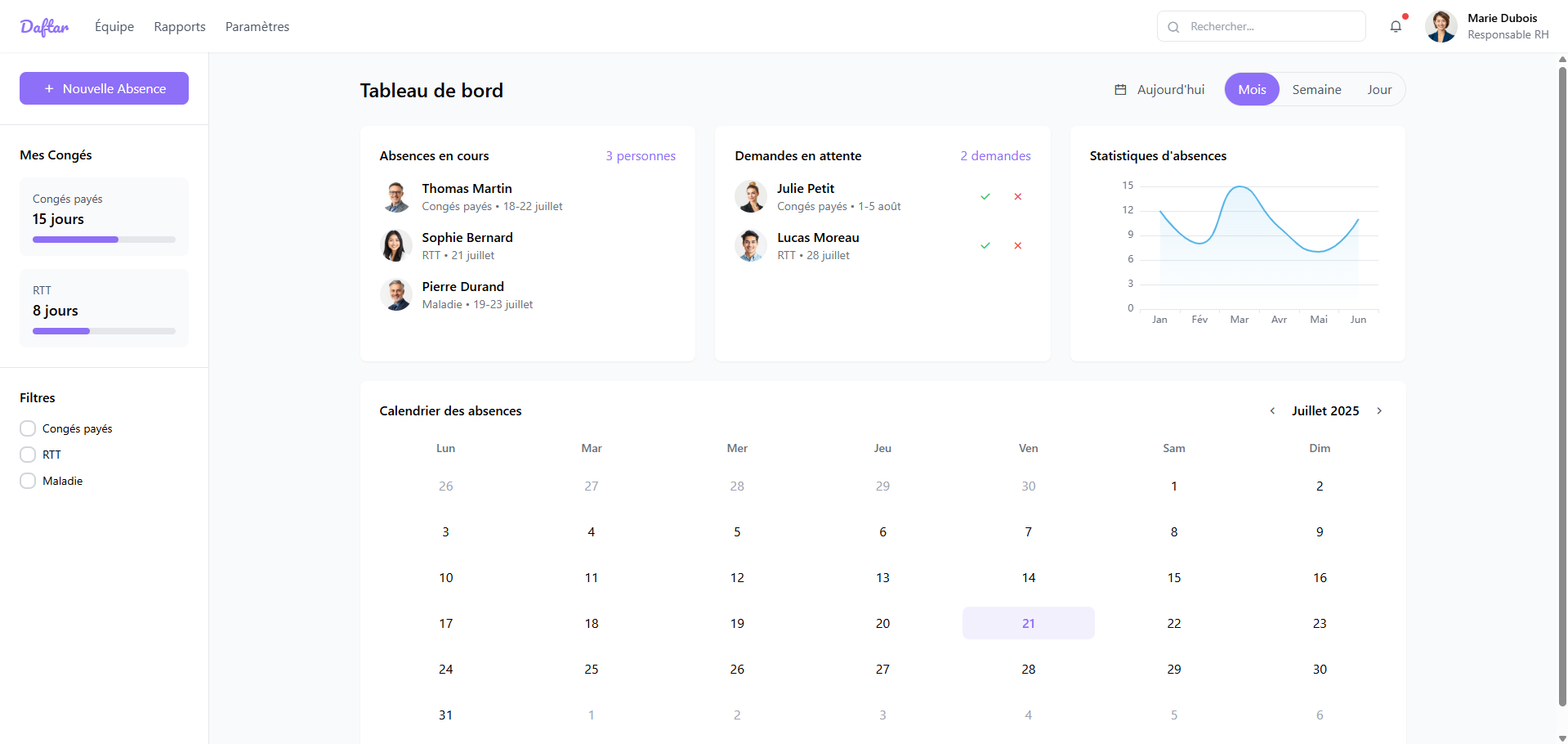The height and width of the screenshot is (744, 1568).
Task: Select the Congés payés filter
Action: click(28, 428)
